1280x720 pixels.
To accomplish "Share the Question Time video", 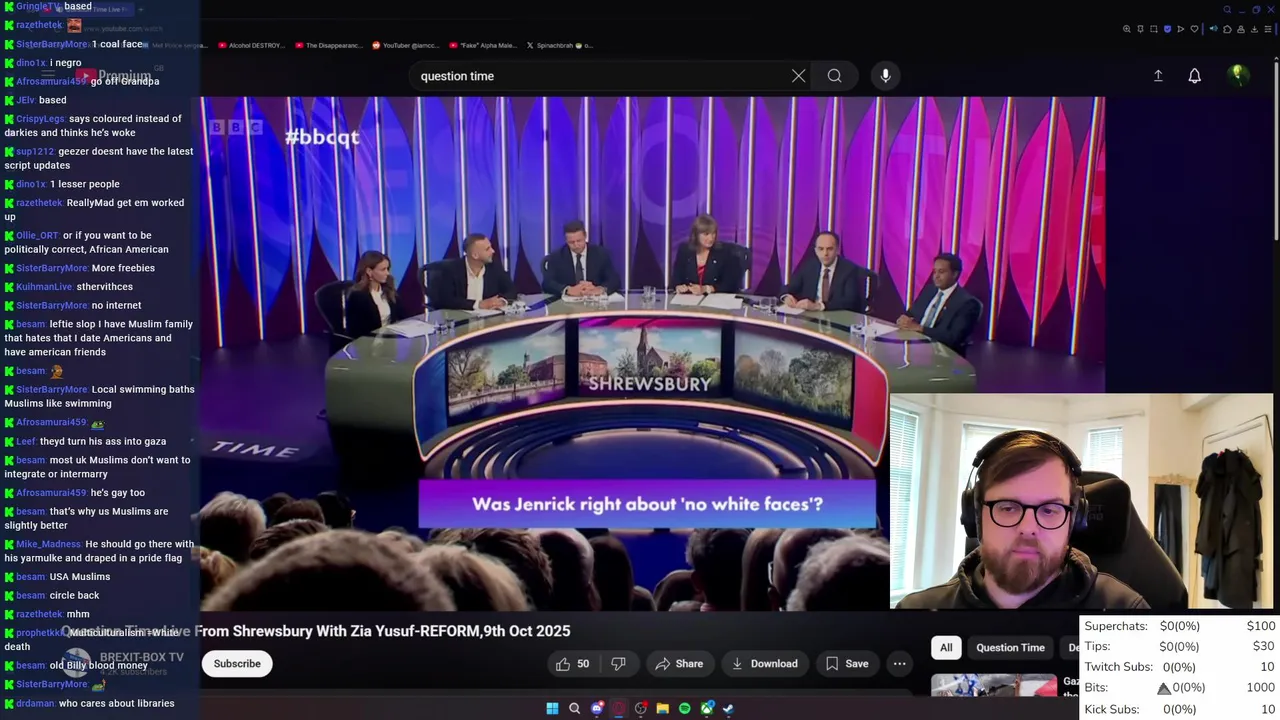I will tap(679, 664).
